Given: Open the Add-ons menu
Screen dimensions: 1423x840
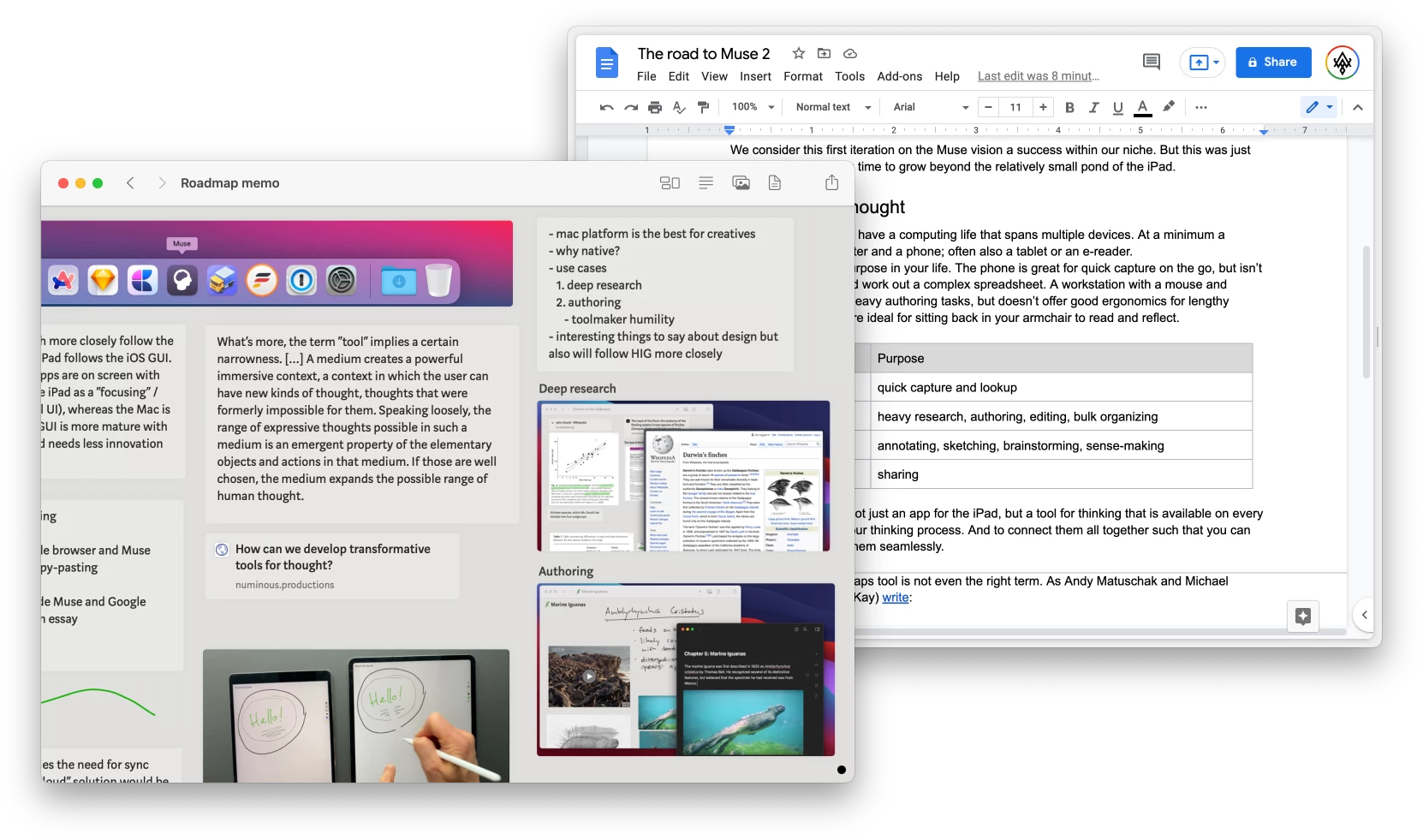Looking at the screenshot, I should point(899,76).
